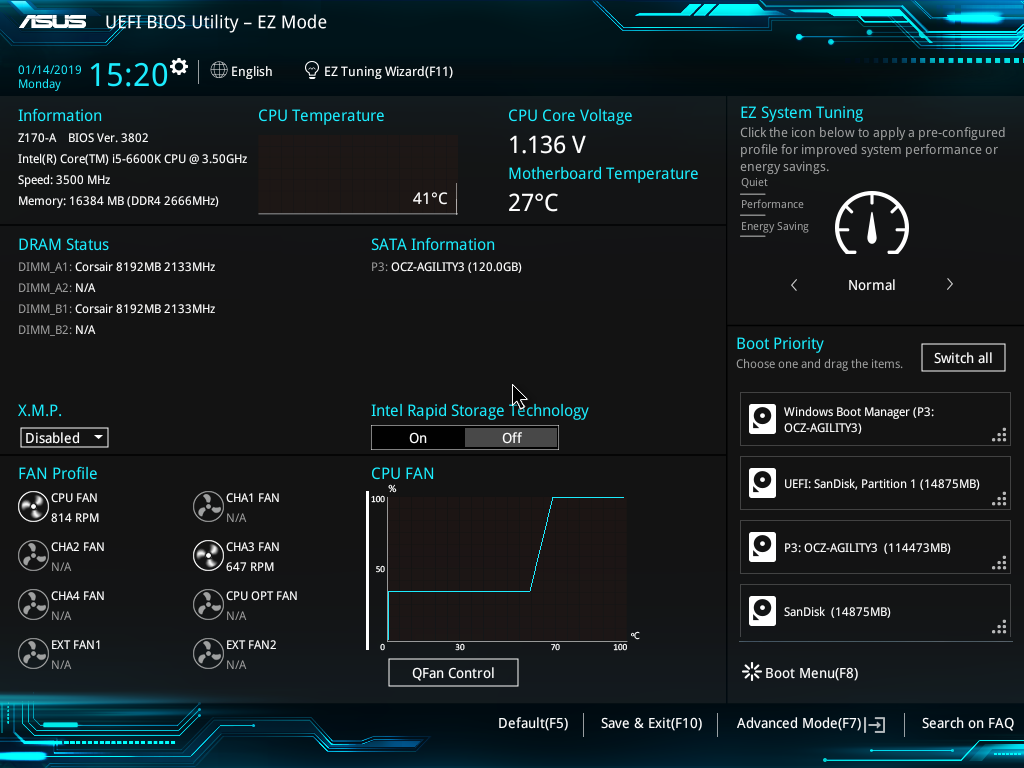Click the gear icon beside the clock

click(x=179, y=67)
